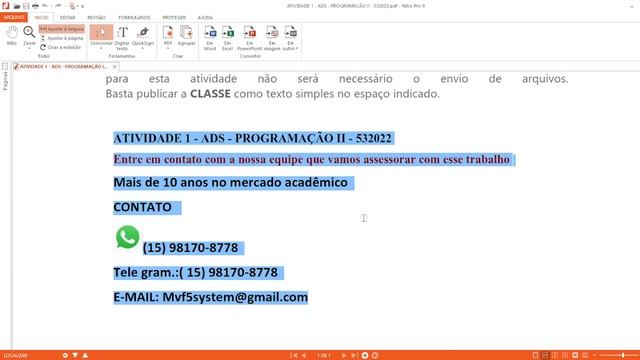Switch to the INÍCIO ribbon tab
Screen dimensions: 640x360
41,18
